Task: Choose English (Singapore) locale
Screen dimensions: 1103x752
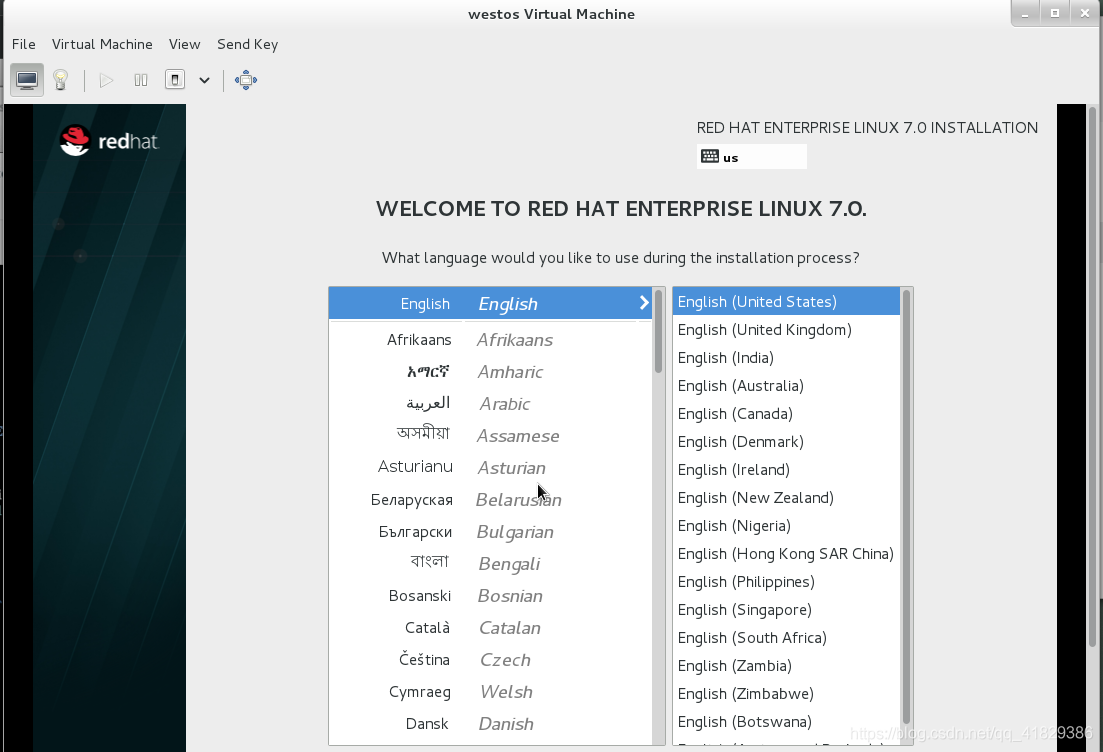Action: pyautogui.click(x=786, y=610)
